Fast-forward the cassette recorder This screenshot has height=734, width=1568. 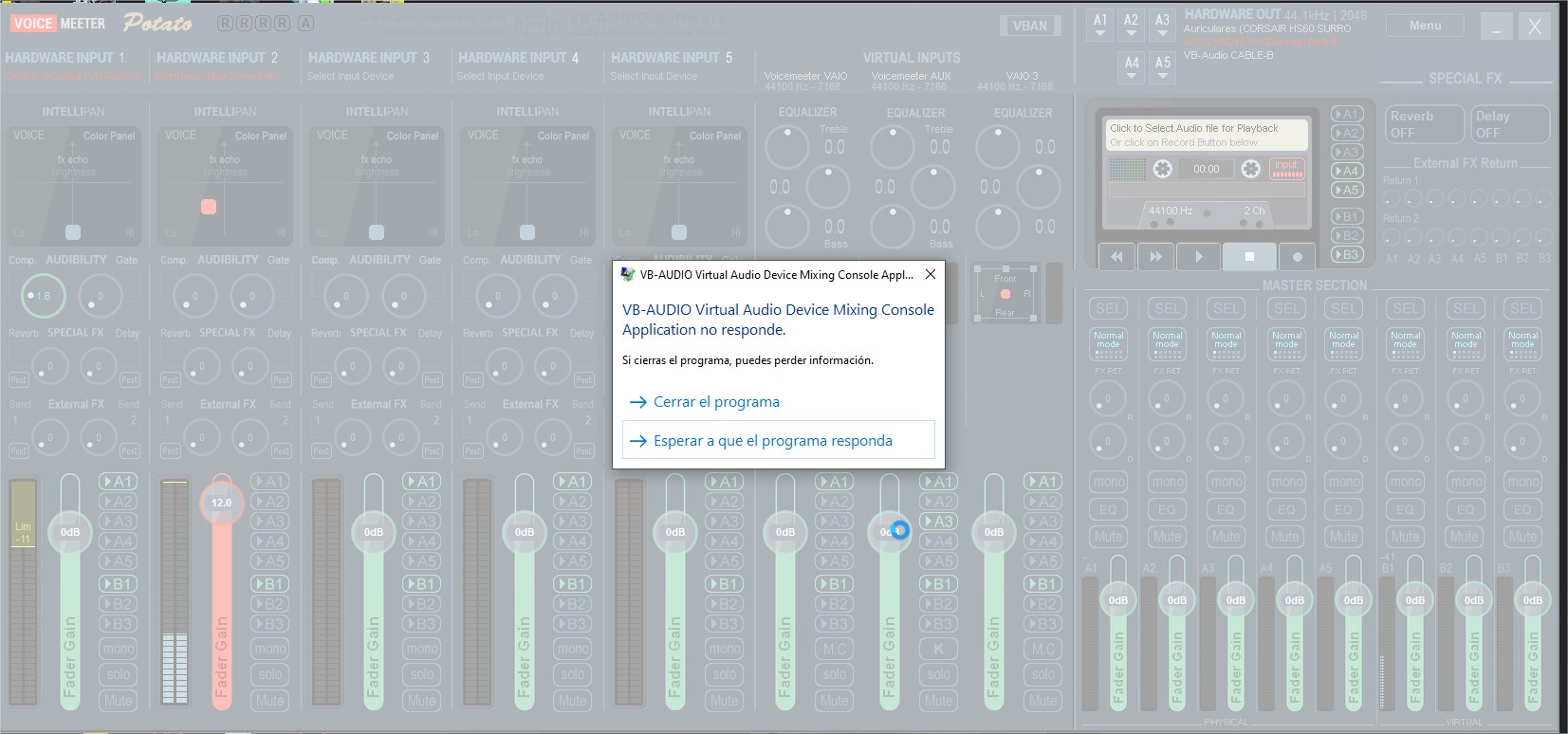coord(1155,256)
